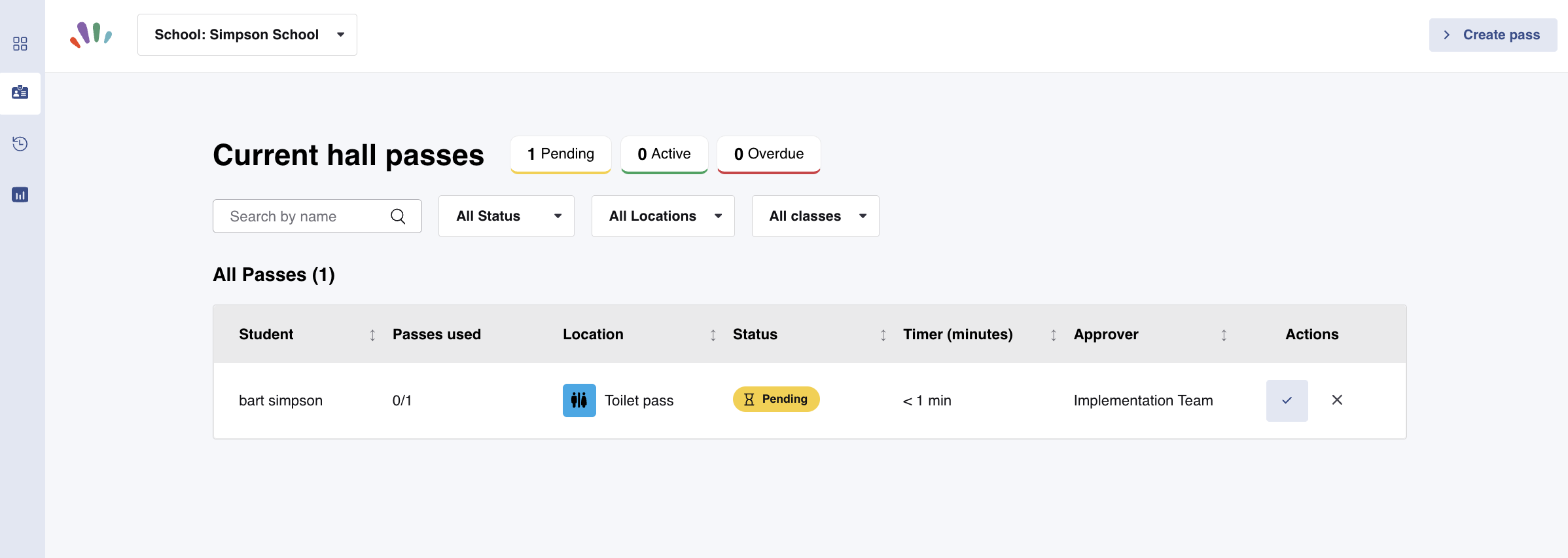Approve bart simpson's pass with checkmark
This screenshot has width=1568, height=558.
(1287, 400)
